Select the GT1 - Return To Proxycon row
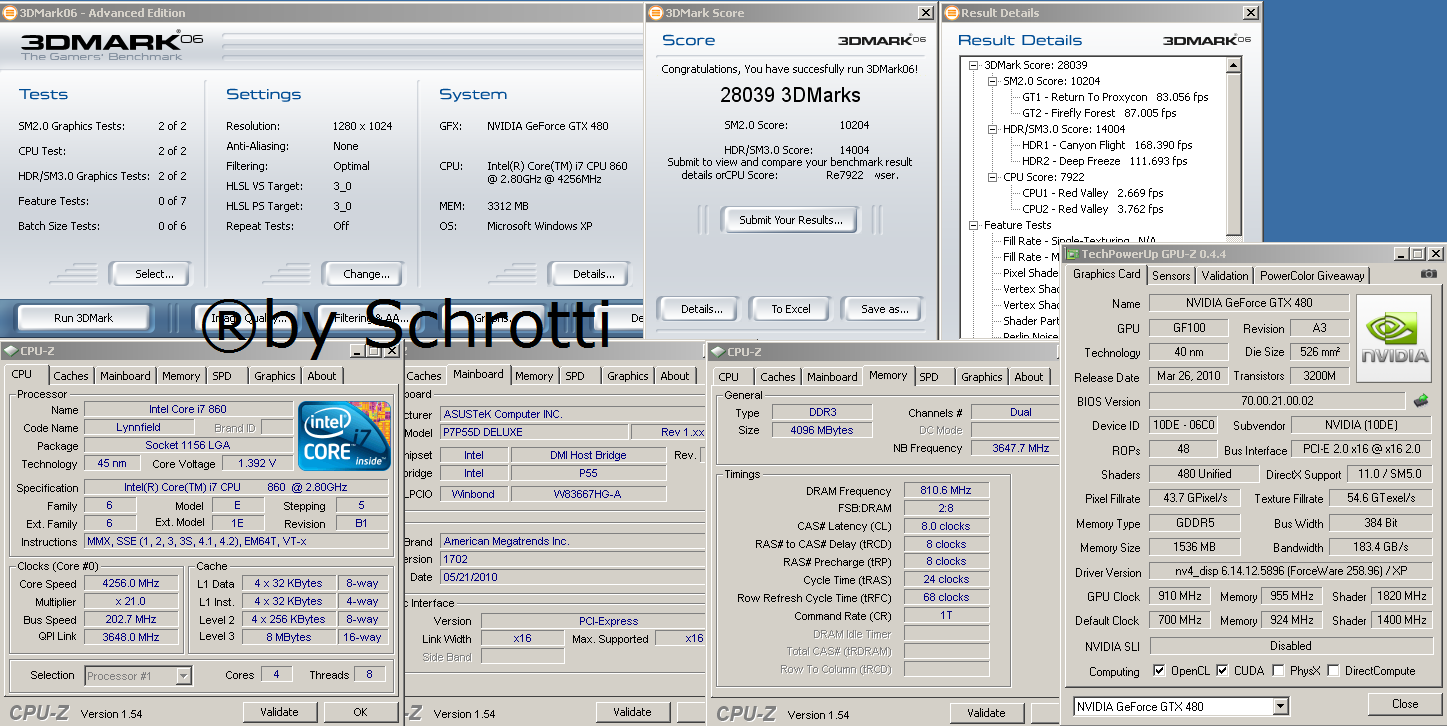1447x726 pixels. pyautogui.click(x=1115, y=97)
